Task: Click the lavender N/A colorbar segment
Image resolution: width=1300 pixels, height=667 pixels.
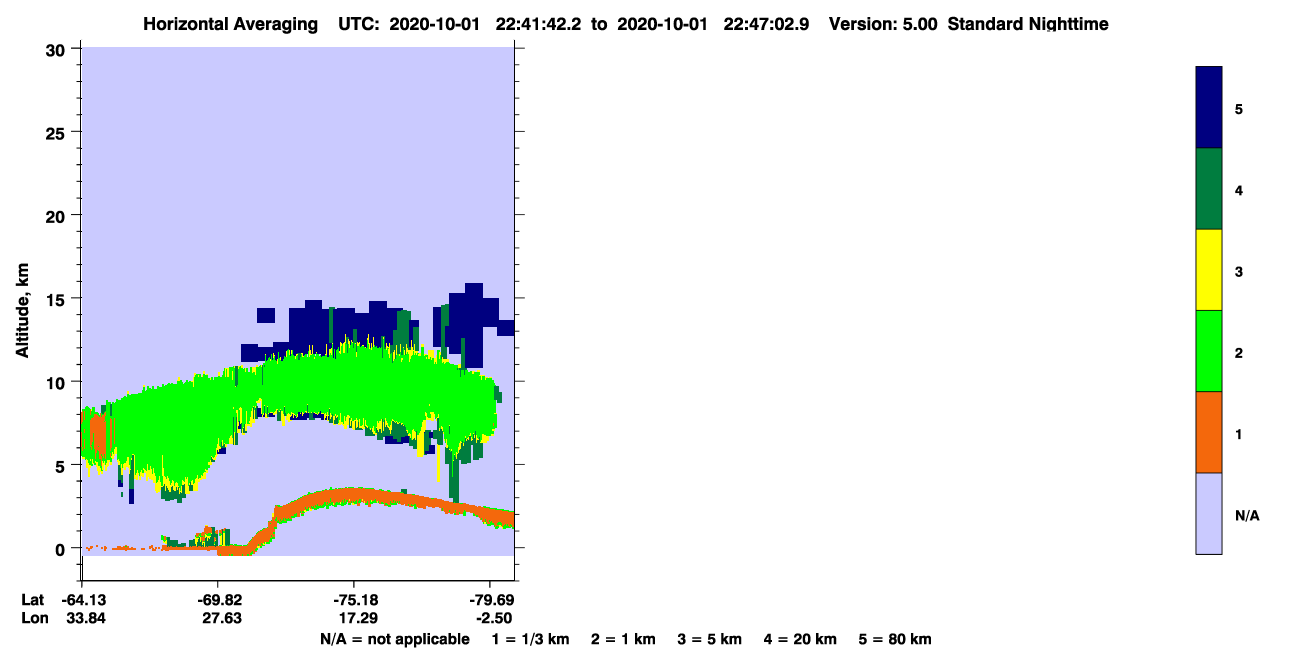Action: [x=1209, y=513]
